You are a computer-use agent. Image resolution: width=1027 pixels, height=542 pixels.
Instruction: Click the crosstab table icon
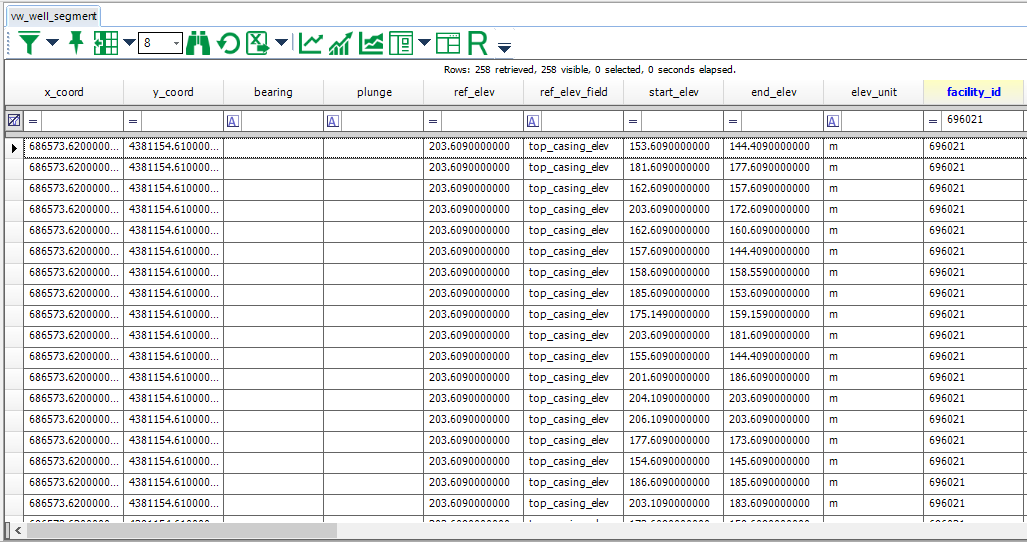448,43
